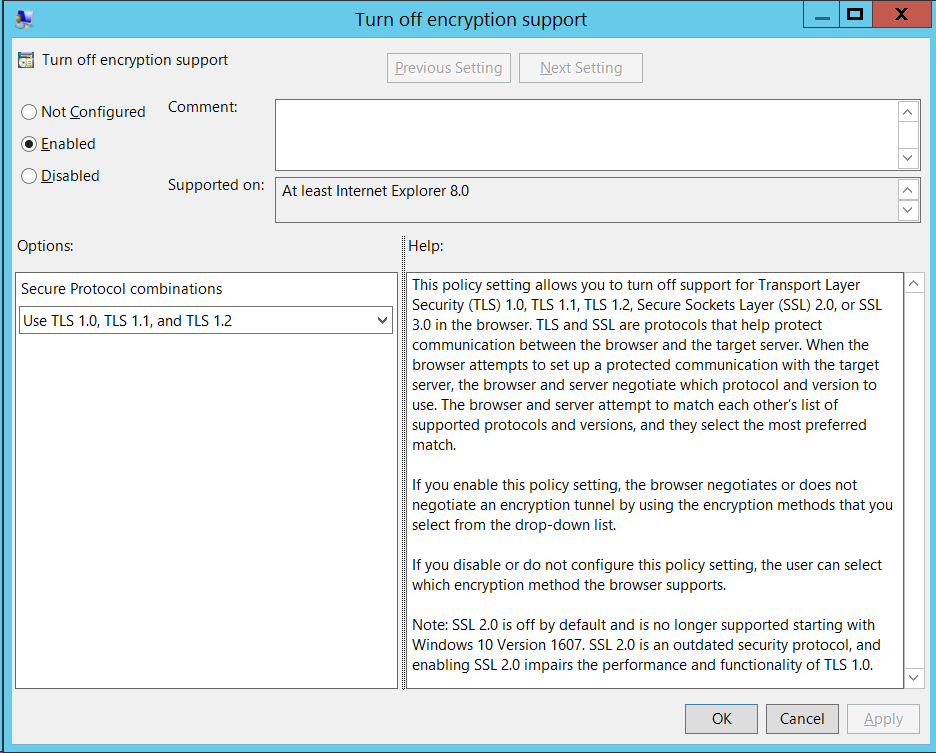
Task: Select the Not Configured radio button
Action: [x=29, y=112]
